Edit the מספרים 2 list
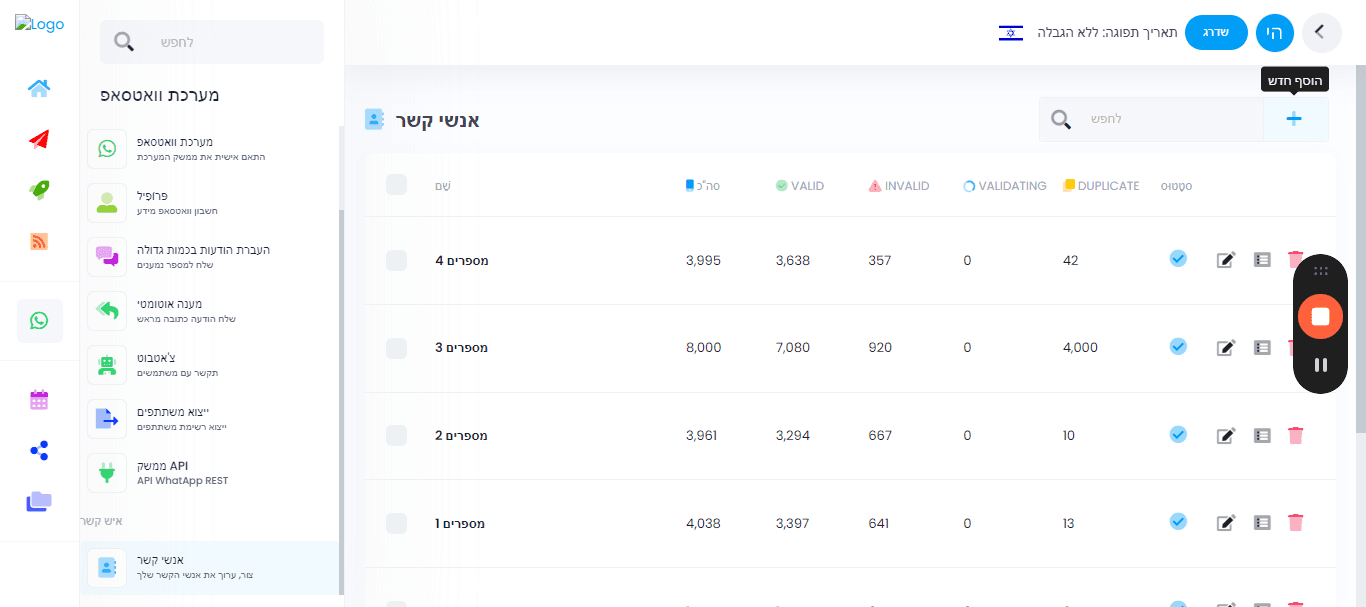This screenshot has width=1366, height=607. 1226,435
